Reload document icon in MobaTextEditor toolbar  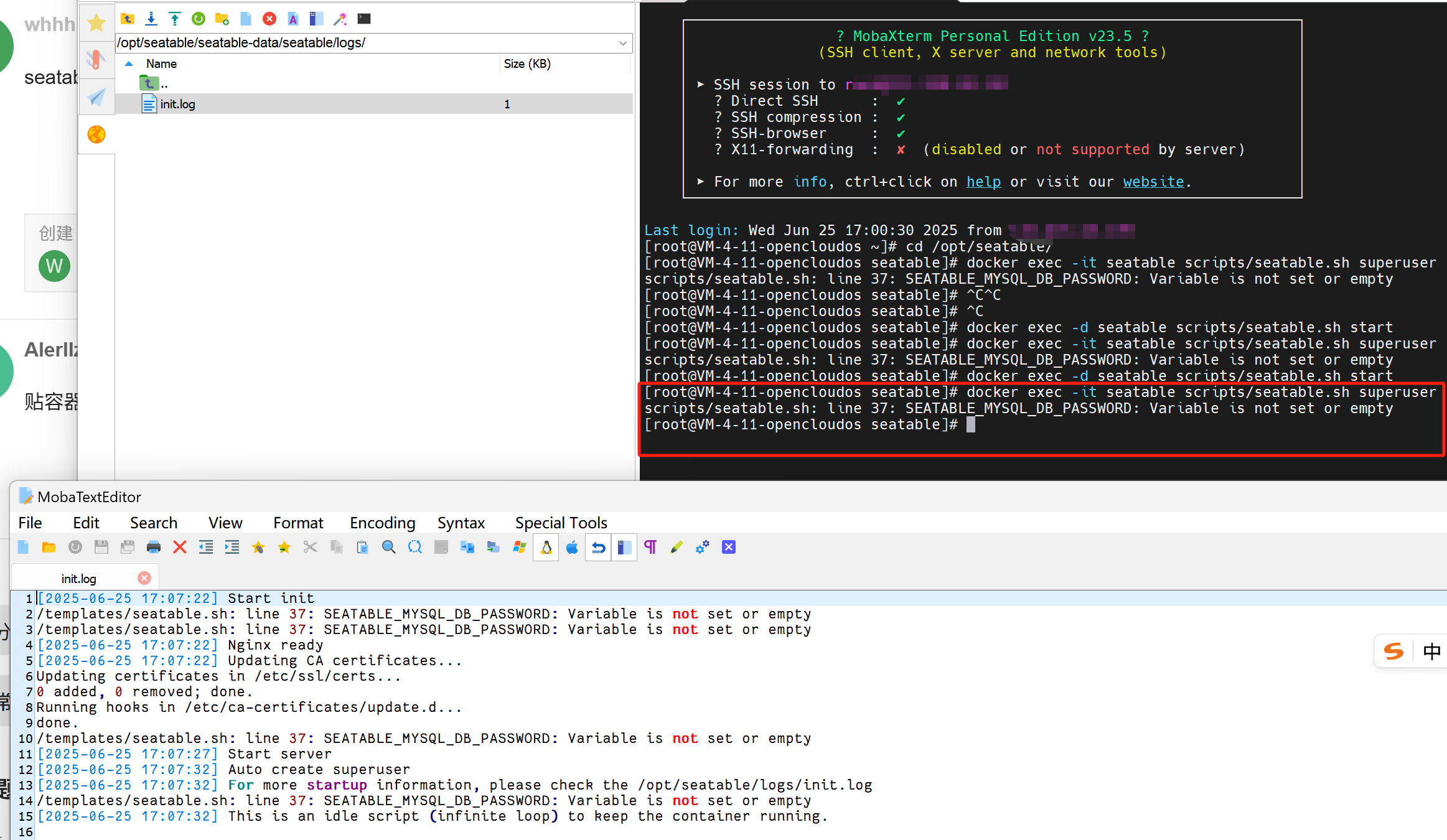(75, 547)
